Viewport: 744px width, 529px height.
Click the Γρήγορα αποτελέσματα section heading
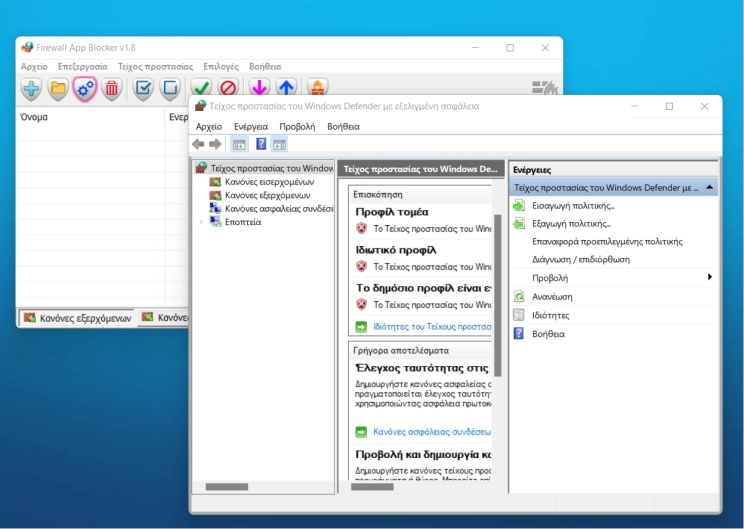pos(401,350)
